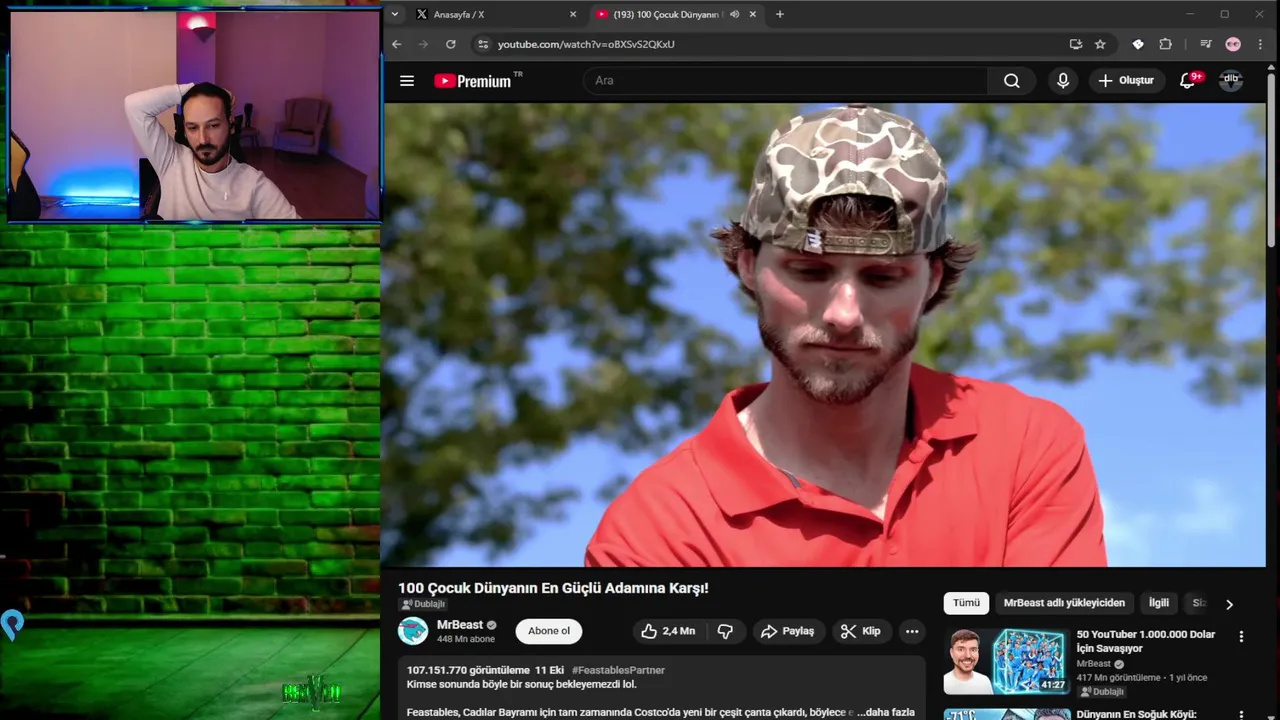Open YouTube notifications bell

point(1188,81)
